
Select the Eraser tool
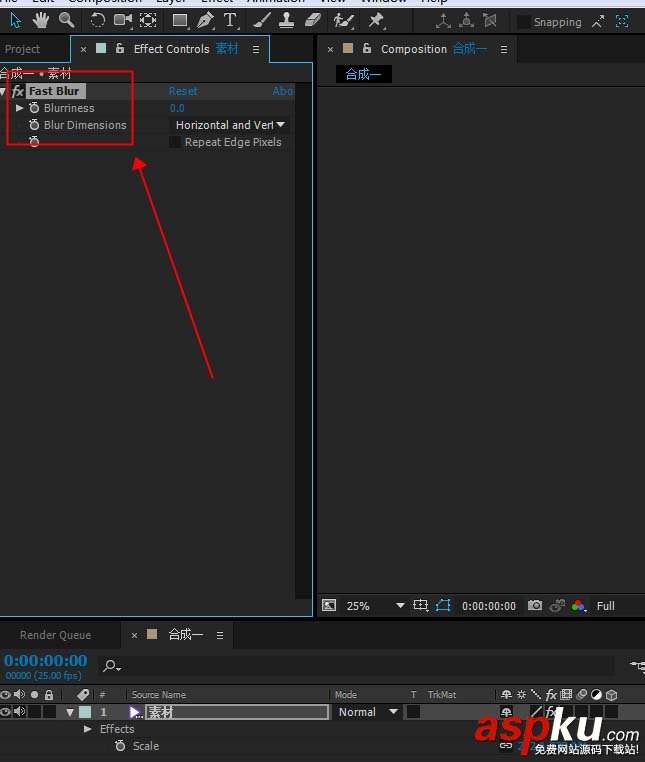(x=313, y=20)
